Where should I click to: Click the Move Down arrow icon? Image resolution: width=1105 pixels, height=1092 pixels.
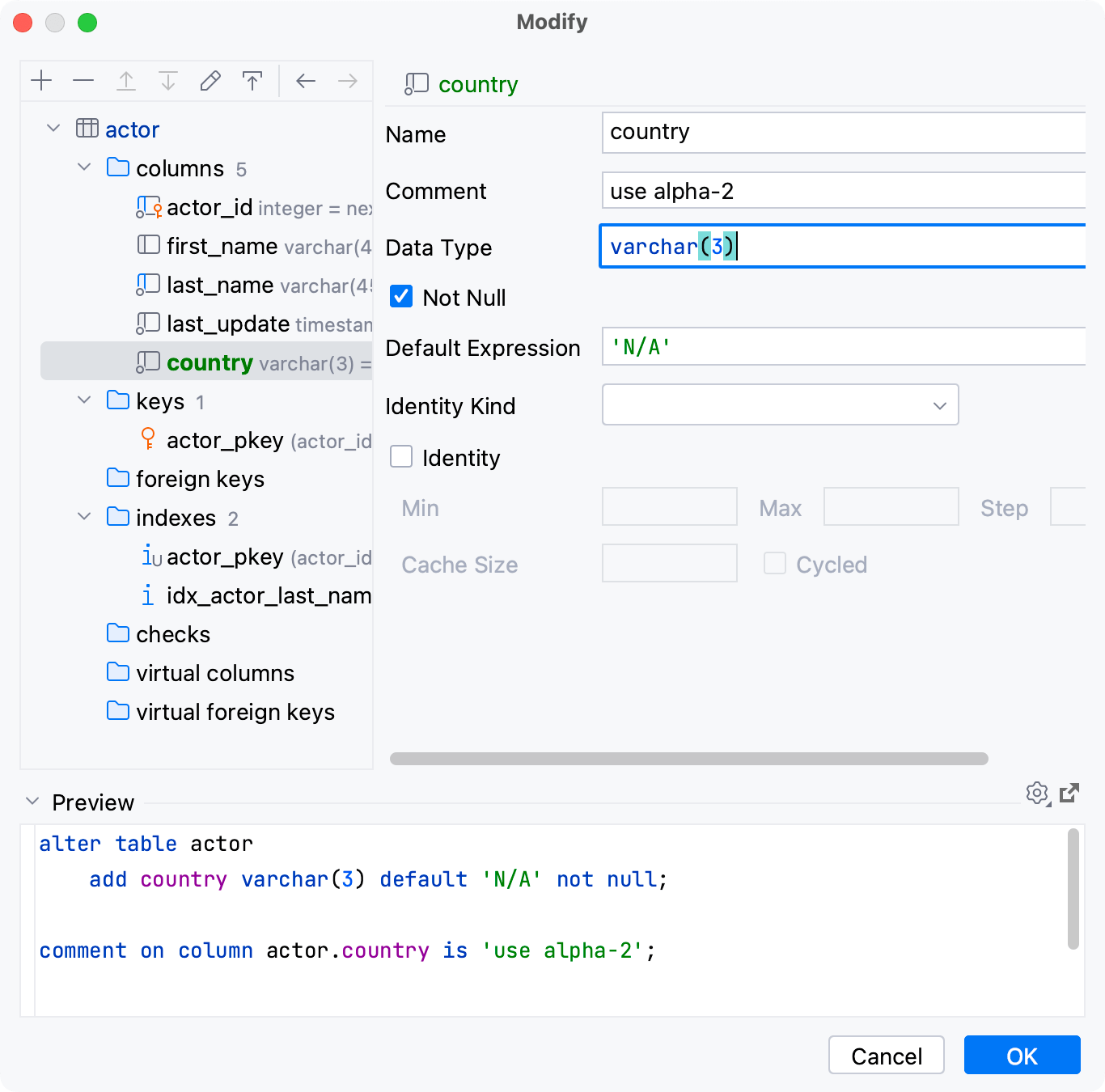pos(168,81)
